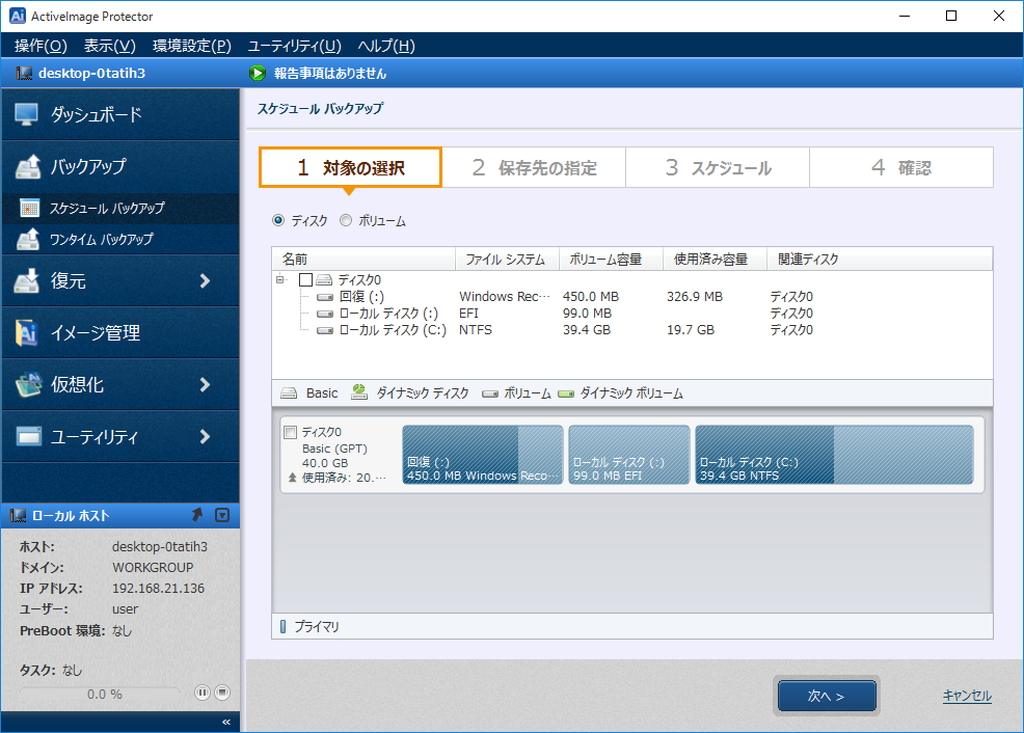Click the 次へ > button
This screenshot has width=1024, height=733.
(827, 696)
